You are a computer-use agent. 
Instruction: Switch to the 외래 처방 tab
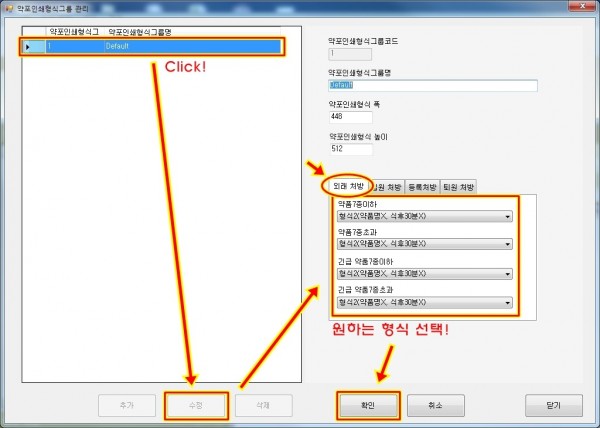pyautogui.click(x=347, y=186)
